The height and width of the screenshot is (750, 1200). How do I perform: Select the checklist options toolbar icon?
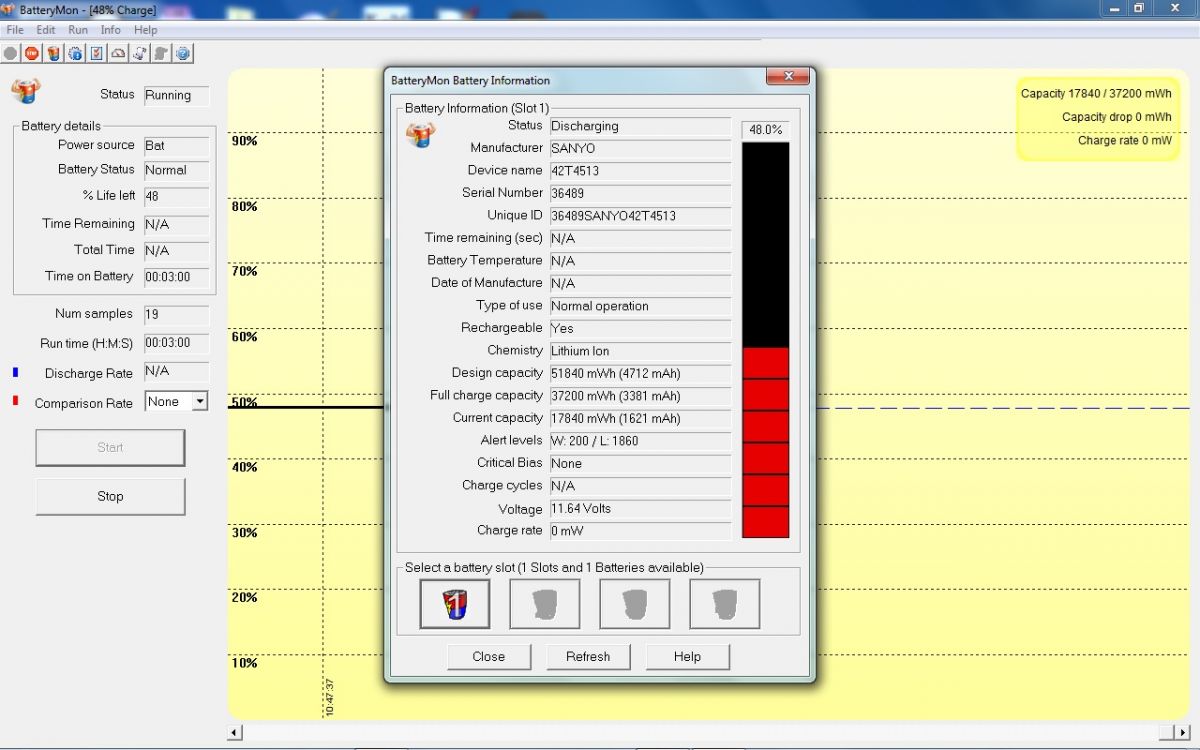point(95,53)
